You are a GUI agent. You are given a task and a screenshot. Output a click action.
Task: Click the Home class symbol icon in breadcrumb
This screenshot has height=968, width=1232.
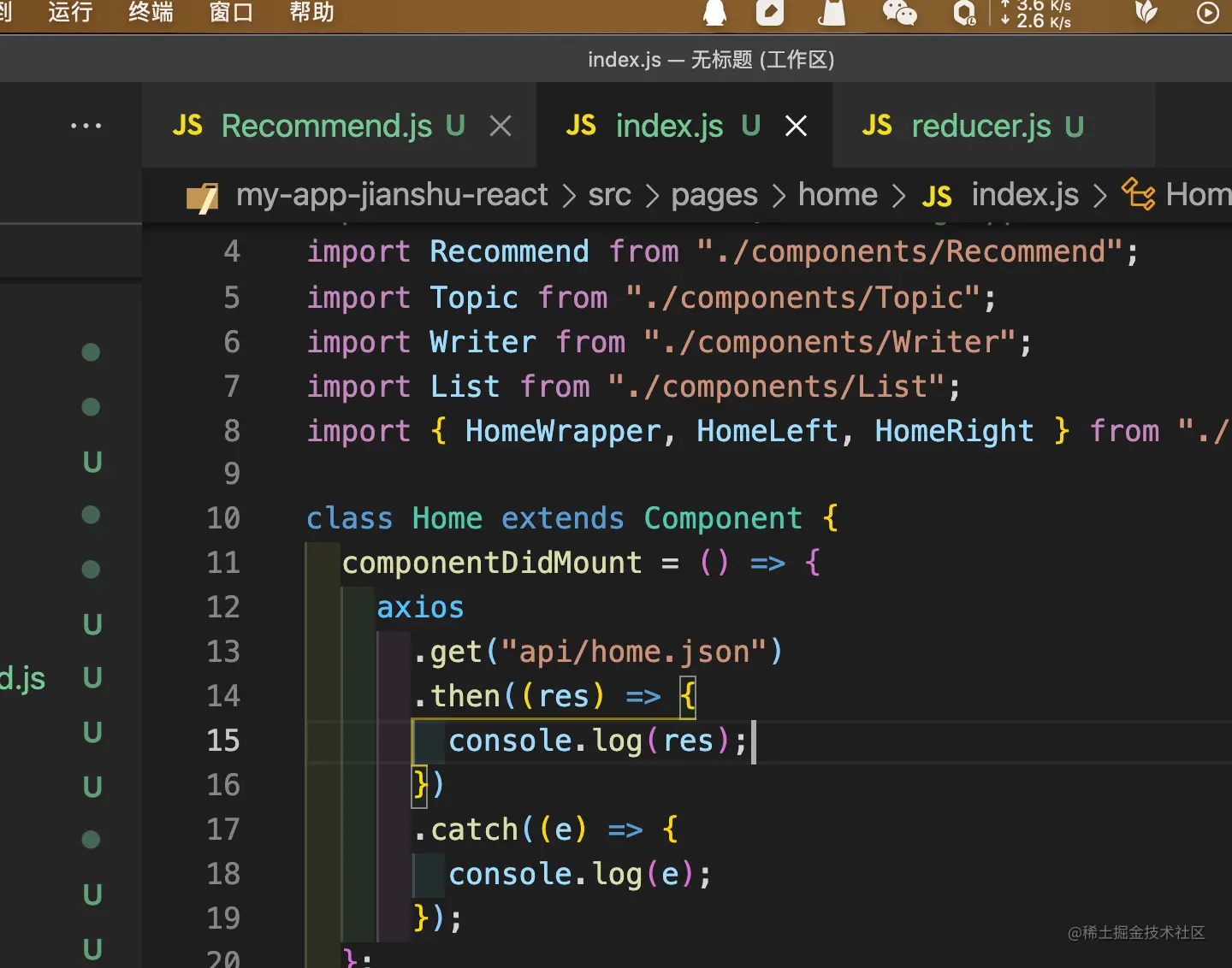coord(1139,194)
